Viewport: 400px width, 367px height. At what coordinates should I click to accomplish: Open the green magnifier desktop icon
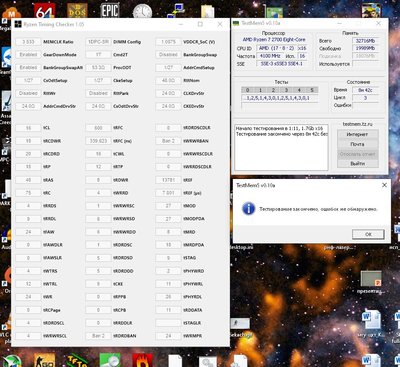(110, 360)
